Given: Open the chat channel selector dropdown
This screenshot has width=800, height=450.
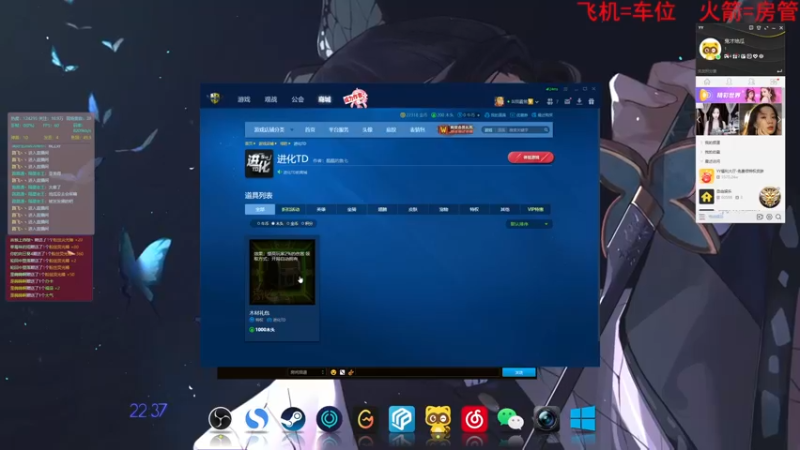Looking at the screenshot, I should (x=306, y=372).
